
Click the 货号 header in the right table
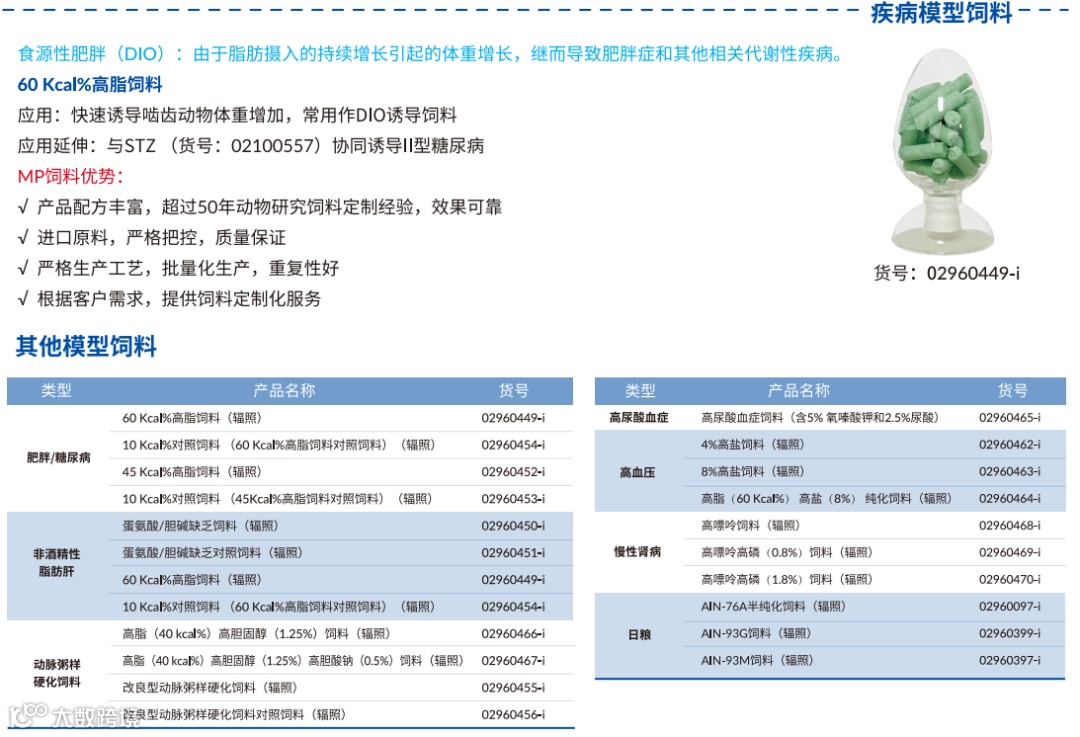[x=1012, y=391]
